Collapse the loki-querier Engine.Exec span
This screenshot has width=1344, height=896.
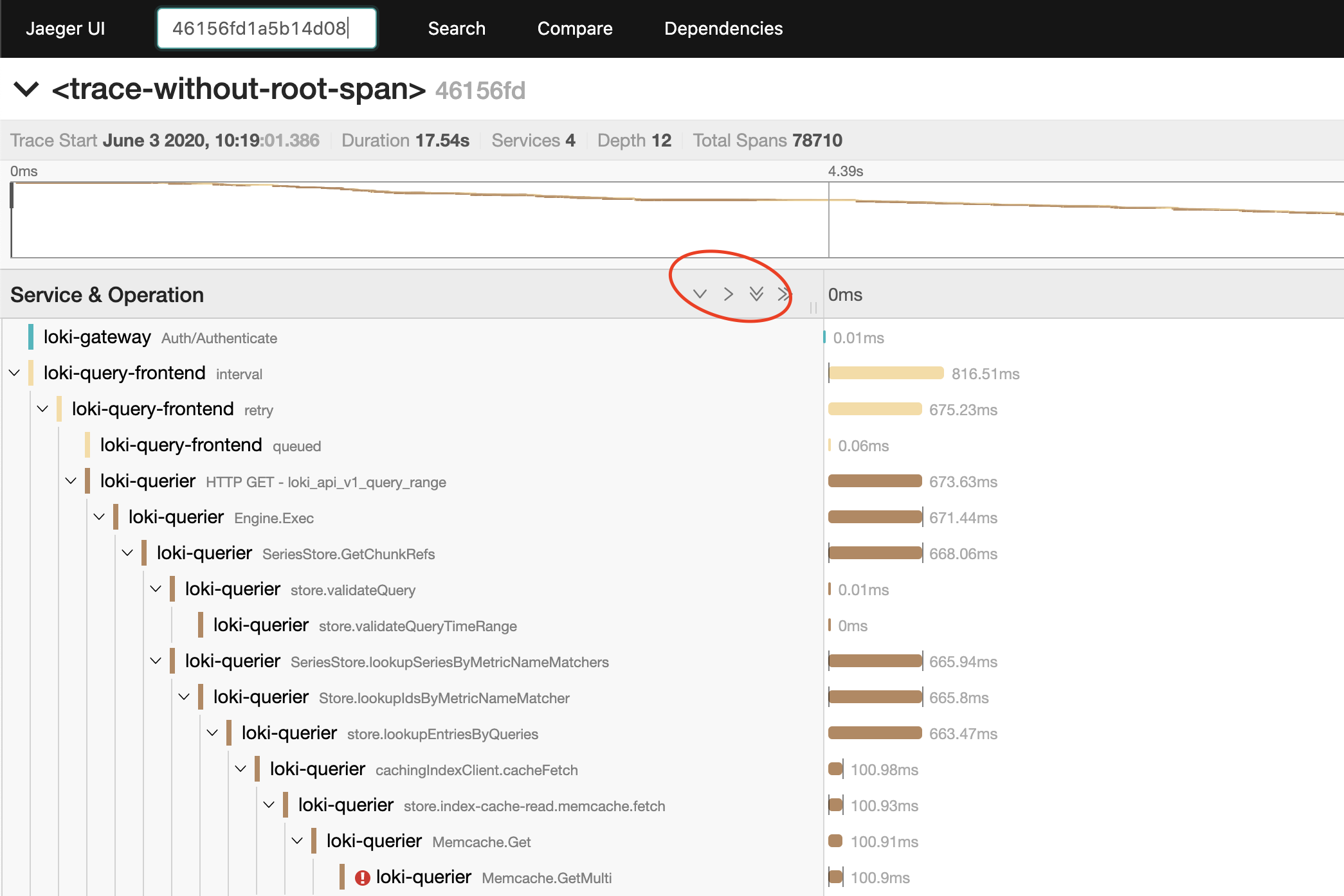(100, 517)
